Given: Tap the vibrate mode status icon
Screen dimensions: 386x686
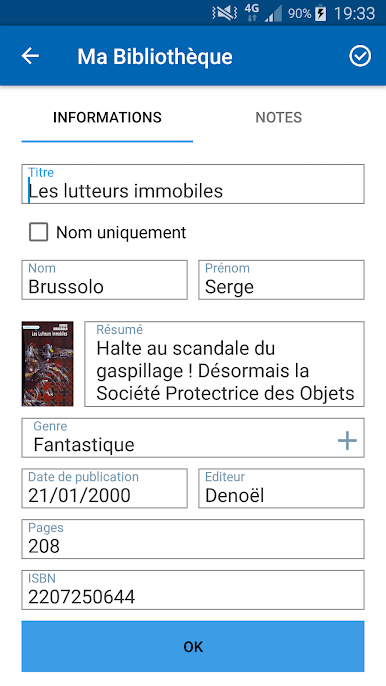Looking at the screenshot, I should point(224,13).
